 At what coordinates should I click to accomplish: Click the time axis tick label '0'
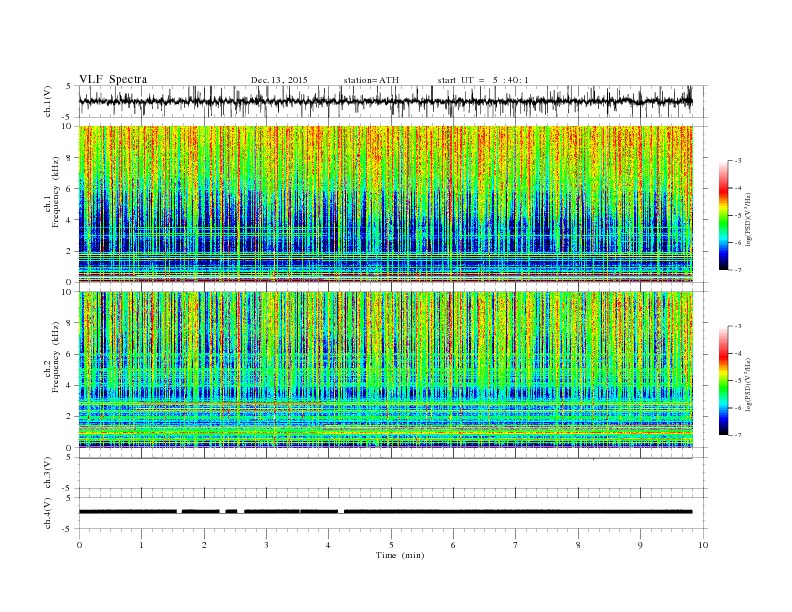79,545
